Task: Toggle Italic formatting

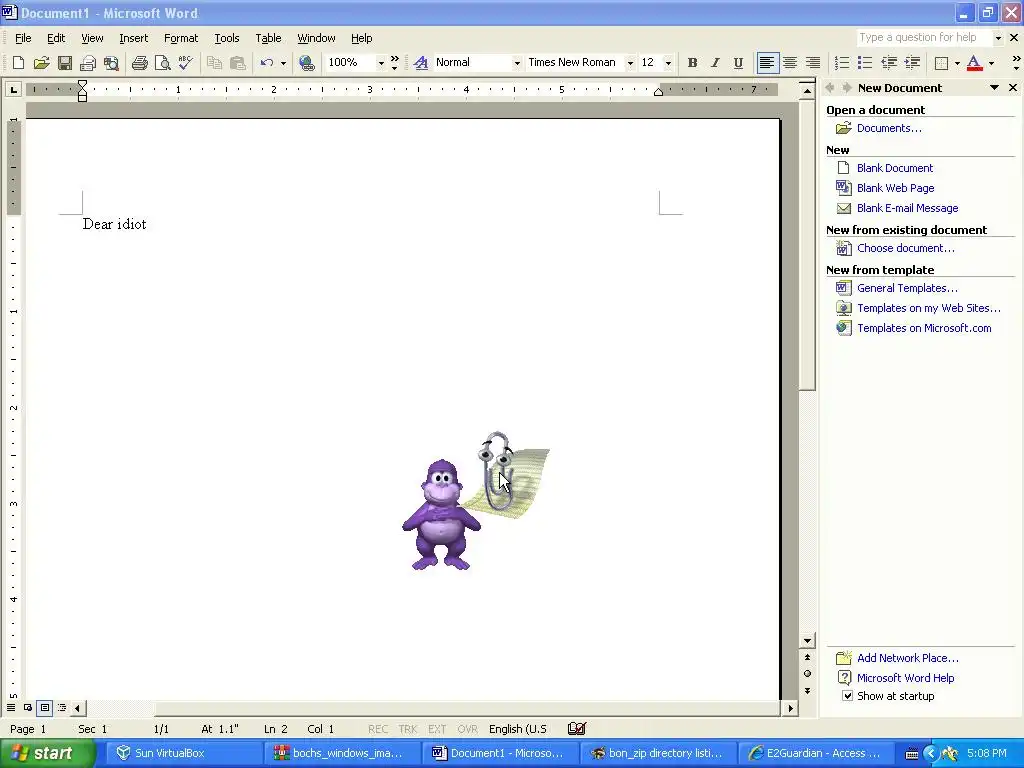Action: click(715, 63)
